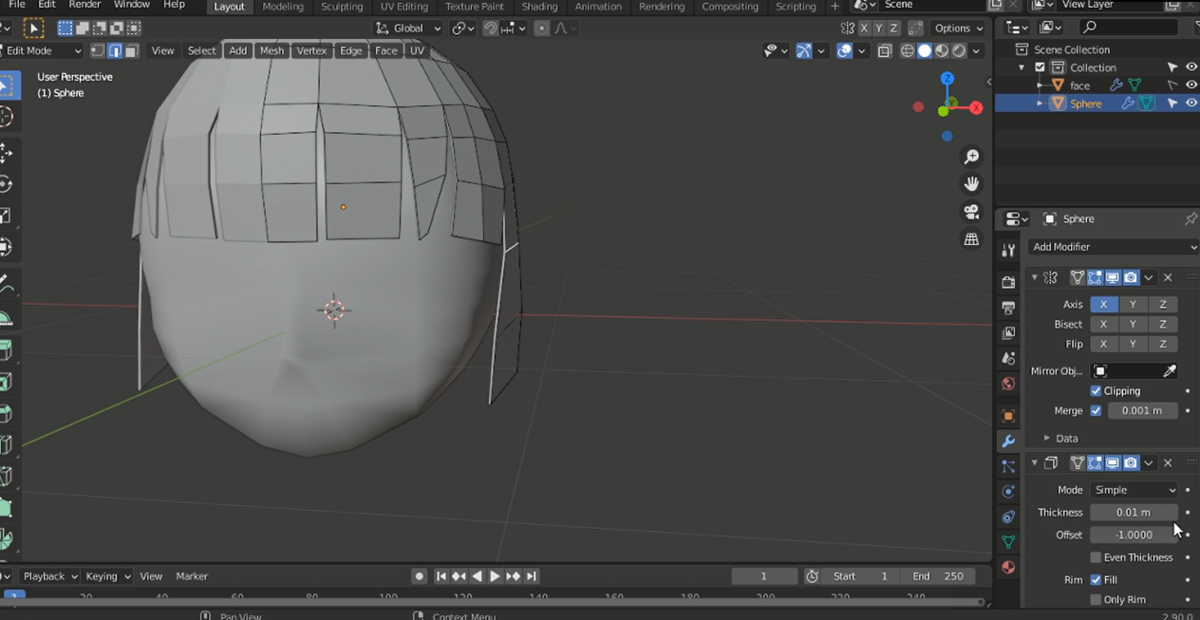Expand Sphere item in outliner
This screenshot has height=620, width=1200.
(x=1040, y=103)
